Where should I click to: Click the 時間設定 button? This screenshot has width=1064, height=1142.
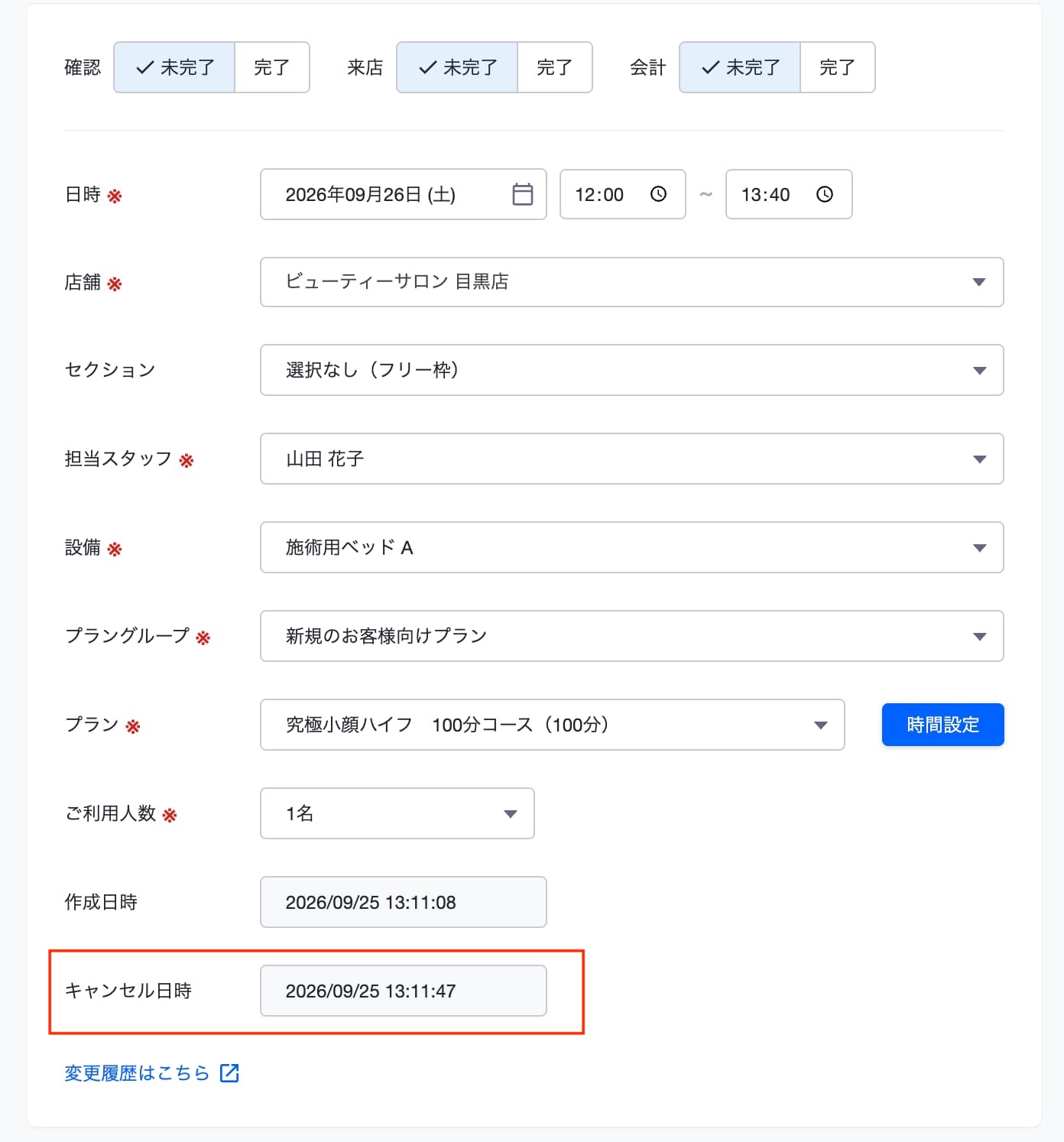point(943,725)
